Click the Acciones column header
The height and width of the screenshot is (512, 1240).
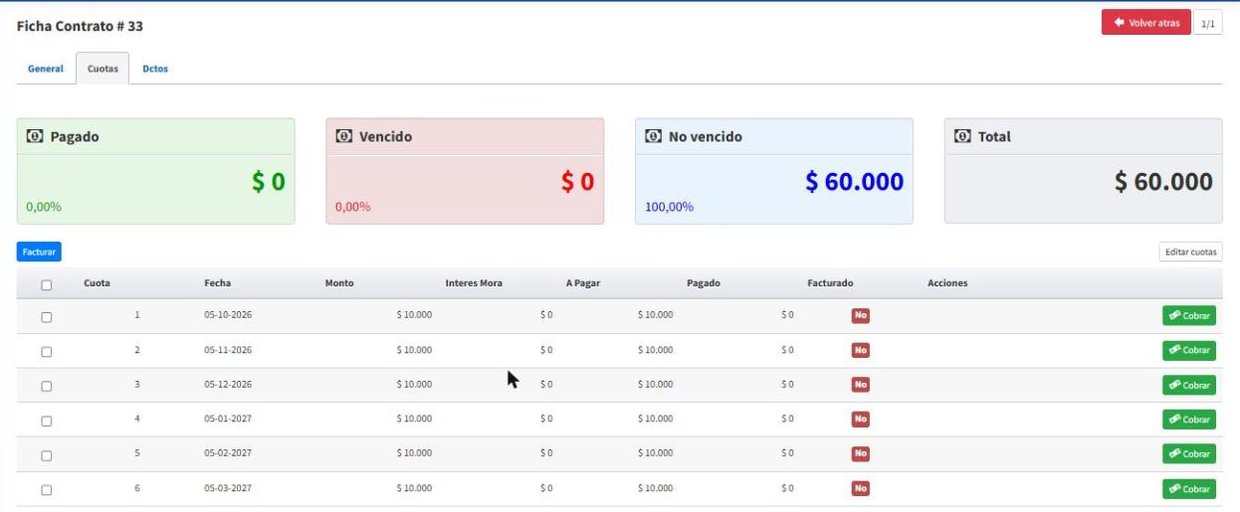[x=947, y=284]
